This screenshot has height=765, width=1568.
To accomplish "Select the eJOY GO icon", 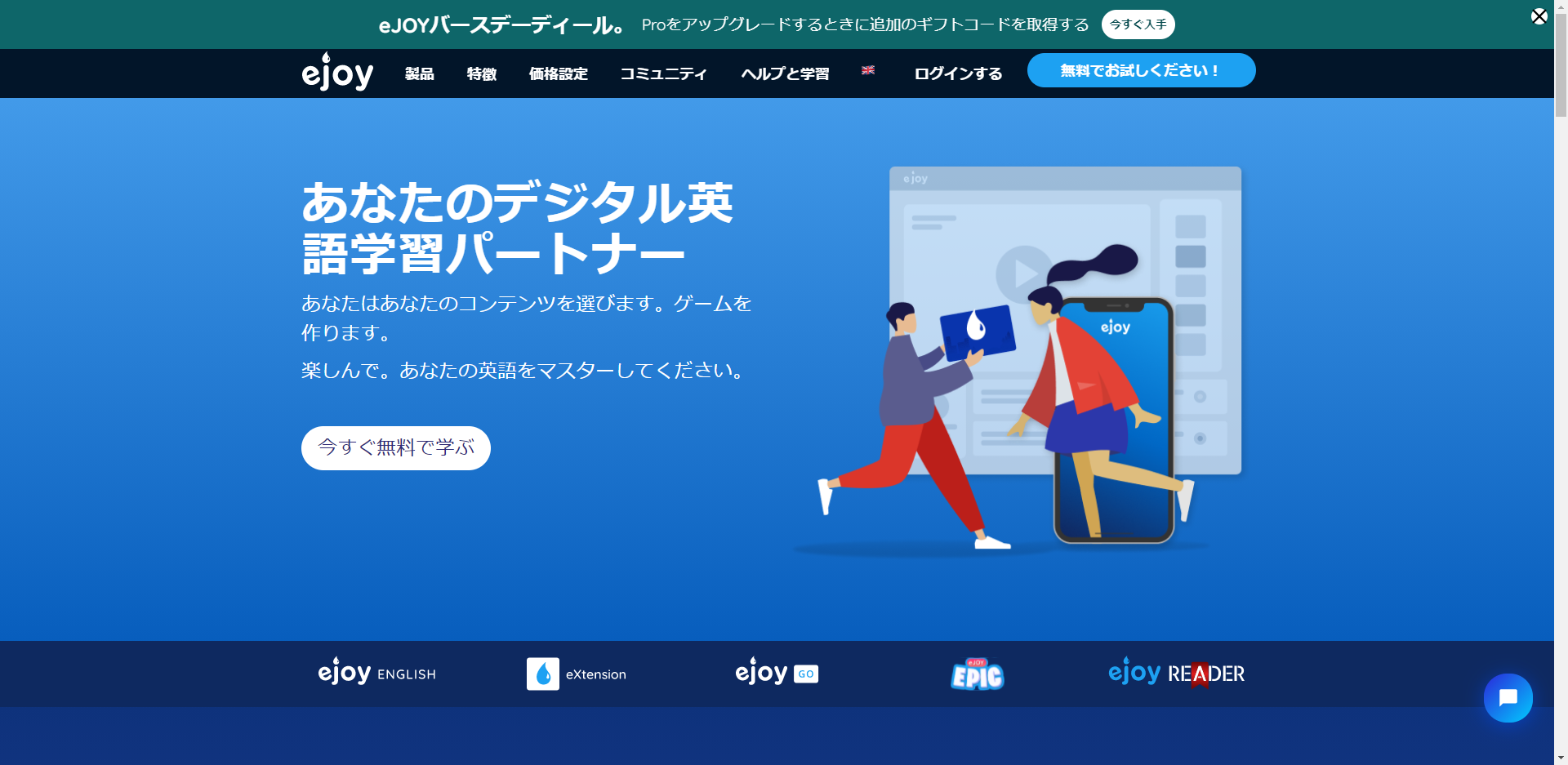I will [775, 673].
